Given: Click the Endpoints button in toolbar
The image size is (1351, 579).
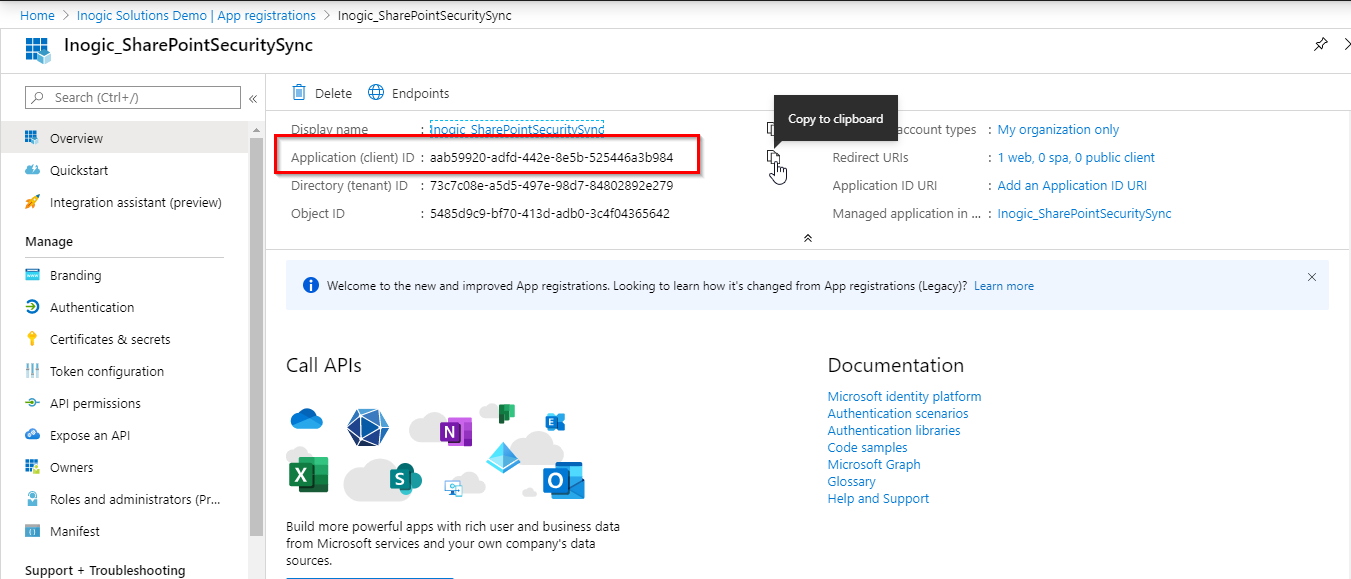Looking at the screenshot, I should [408, 93].
